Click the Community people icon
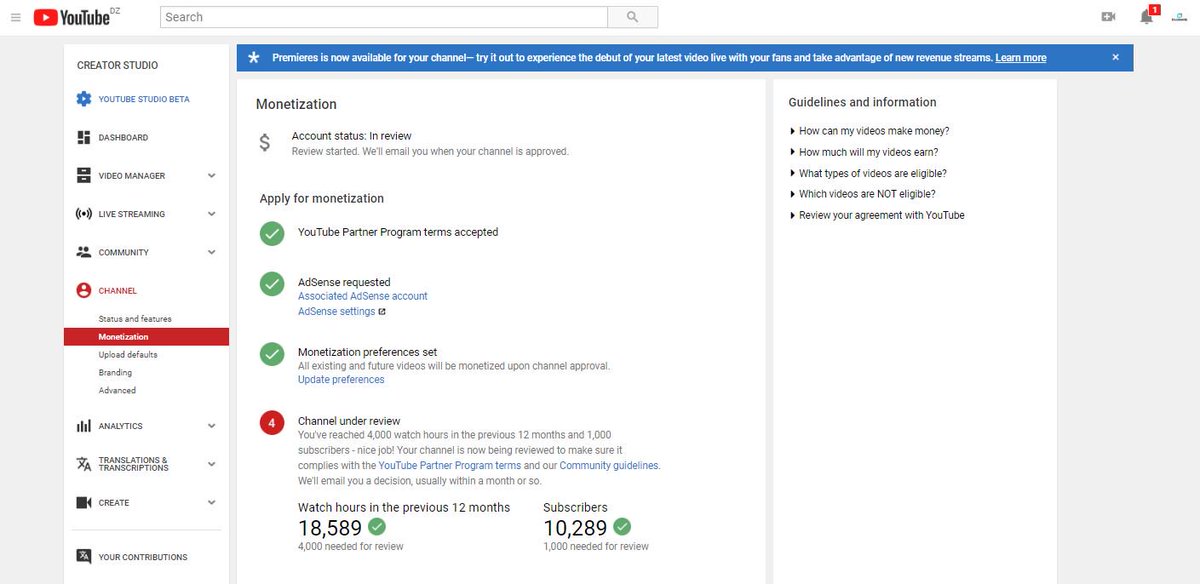Screen dimensions: 1200x584 (84, 252)
